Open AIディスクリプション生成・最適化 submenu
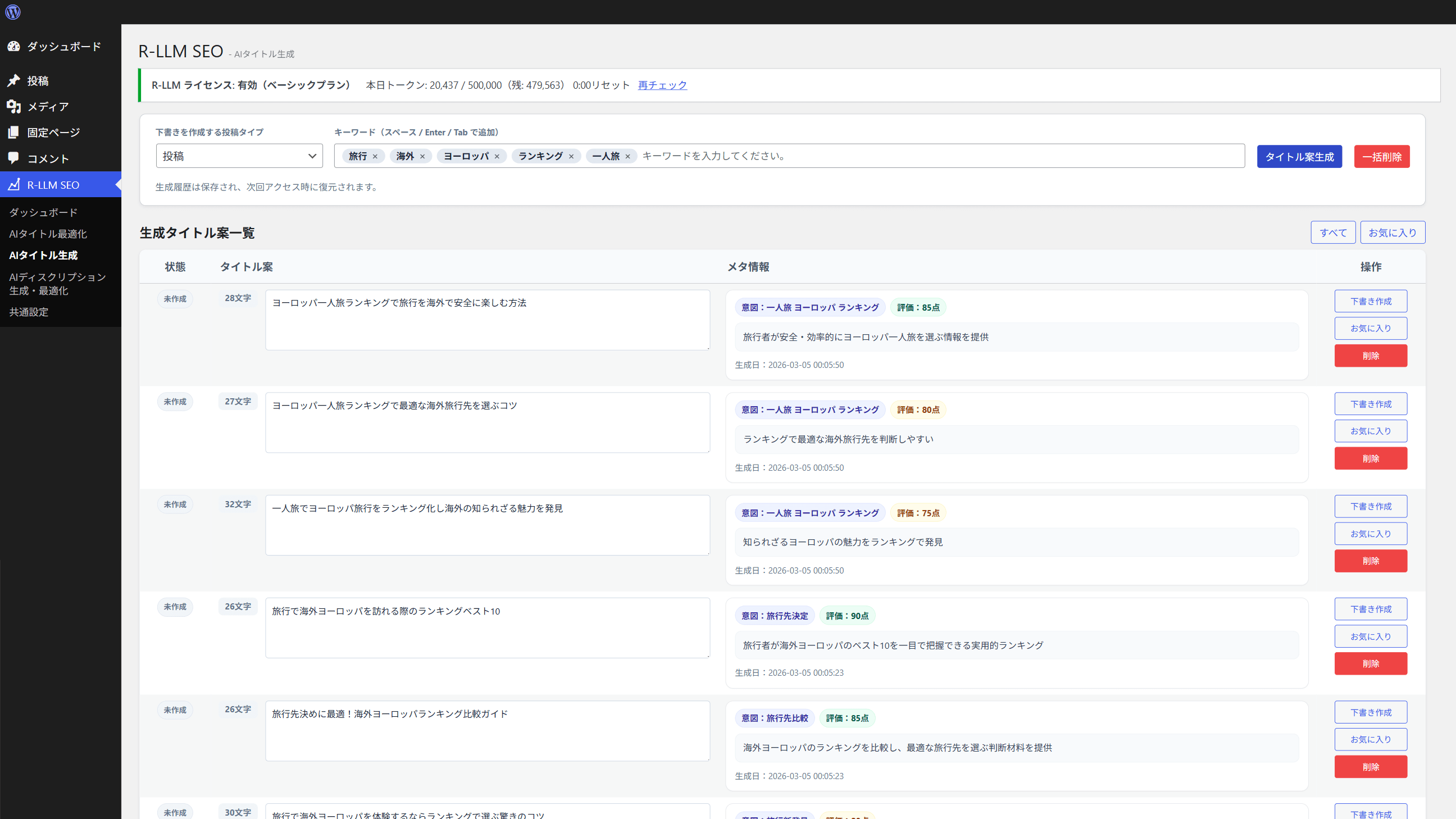 tap(58, 284)
